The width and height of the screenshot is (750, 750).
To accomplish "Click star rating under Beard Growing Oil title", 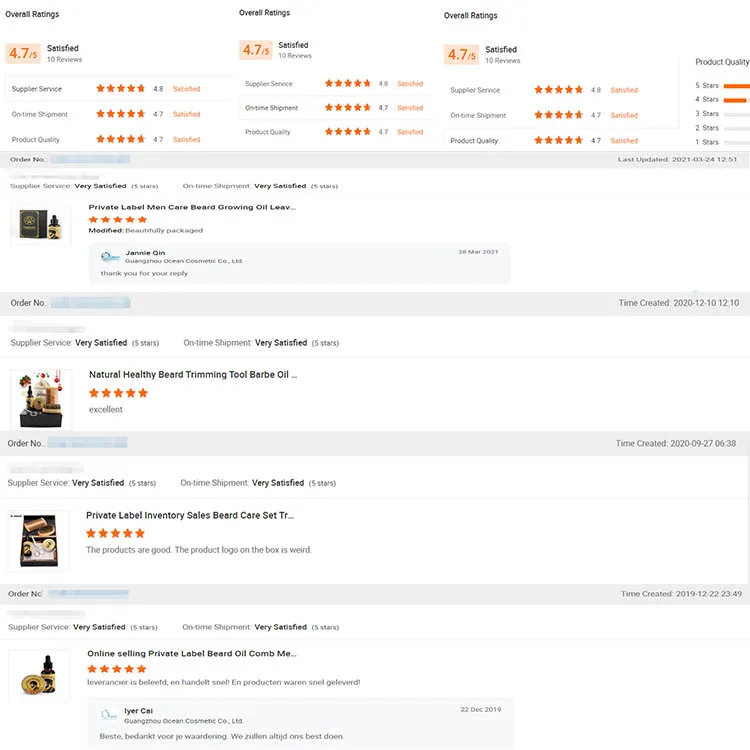I will 118,220.
